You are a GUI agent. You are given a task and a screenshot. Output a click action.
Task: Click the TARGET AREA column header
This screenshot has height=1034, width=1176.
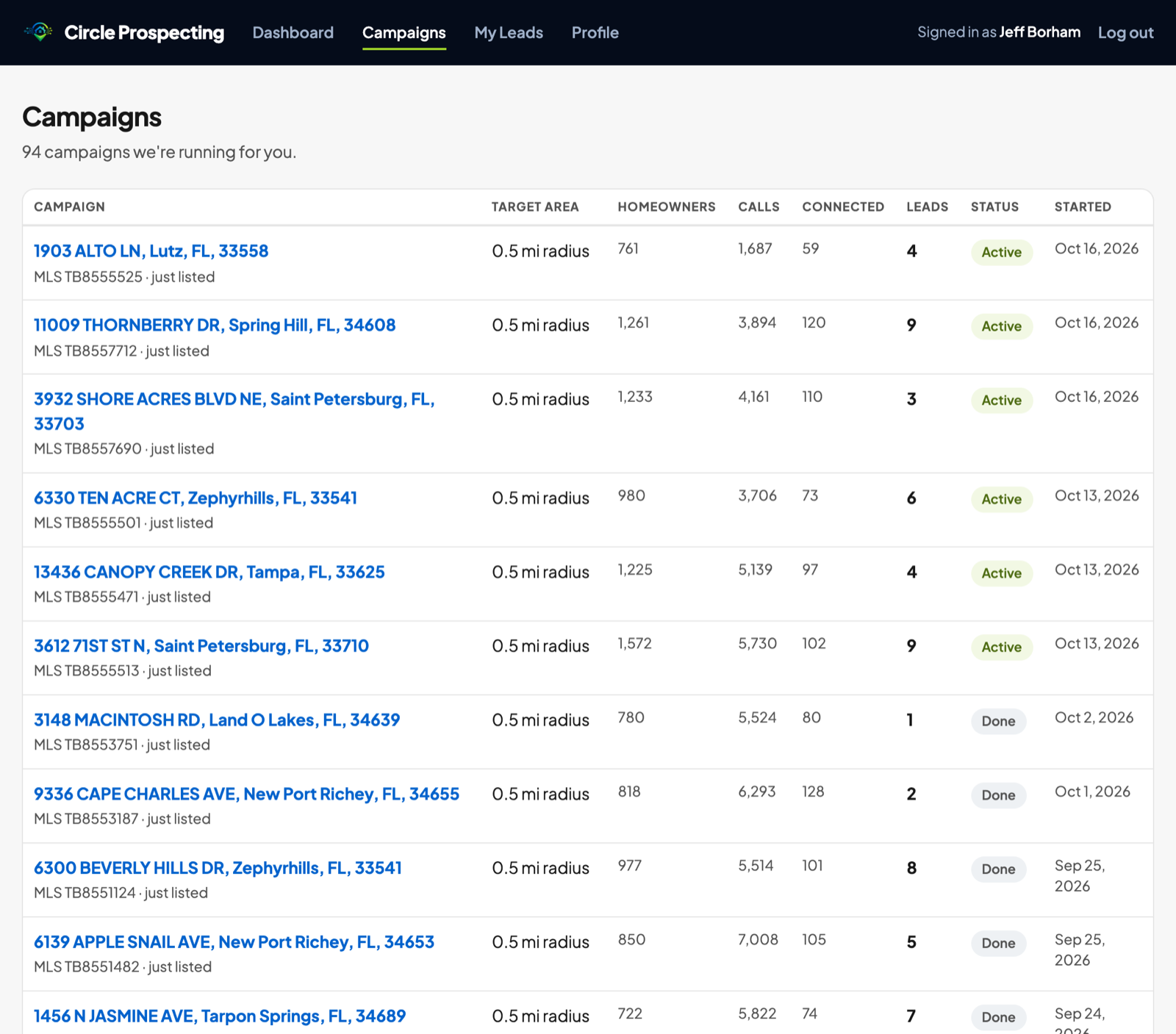(x=535, y=207)
